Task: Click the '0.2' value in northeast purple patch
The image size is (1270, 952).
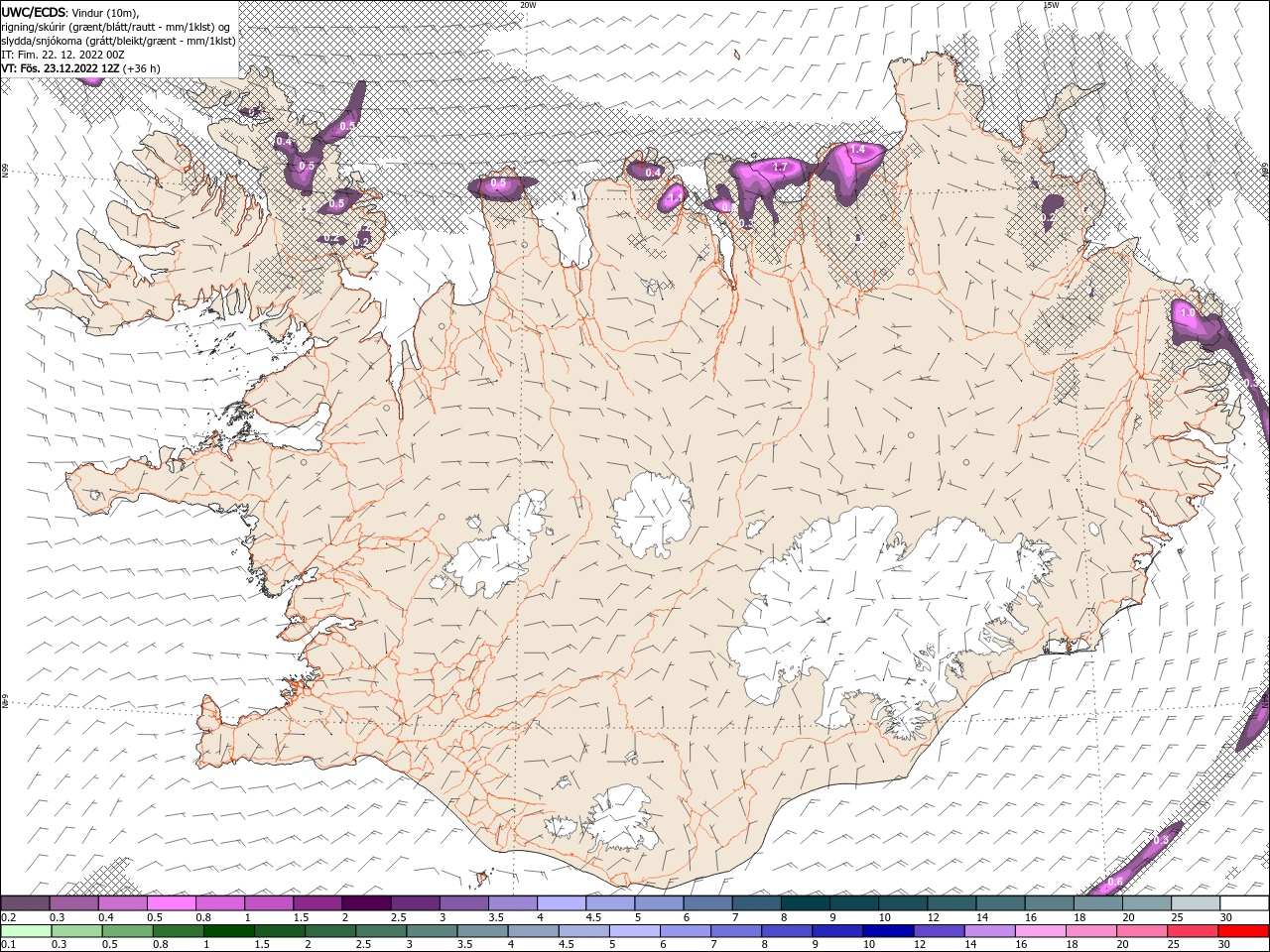Action: tap(1050, 217)
